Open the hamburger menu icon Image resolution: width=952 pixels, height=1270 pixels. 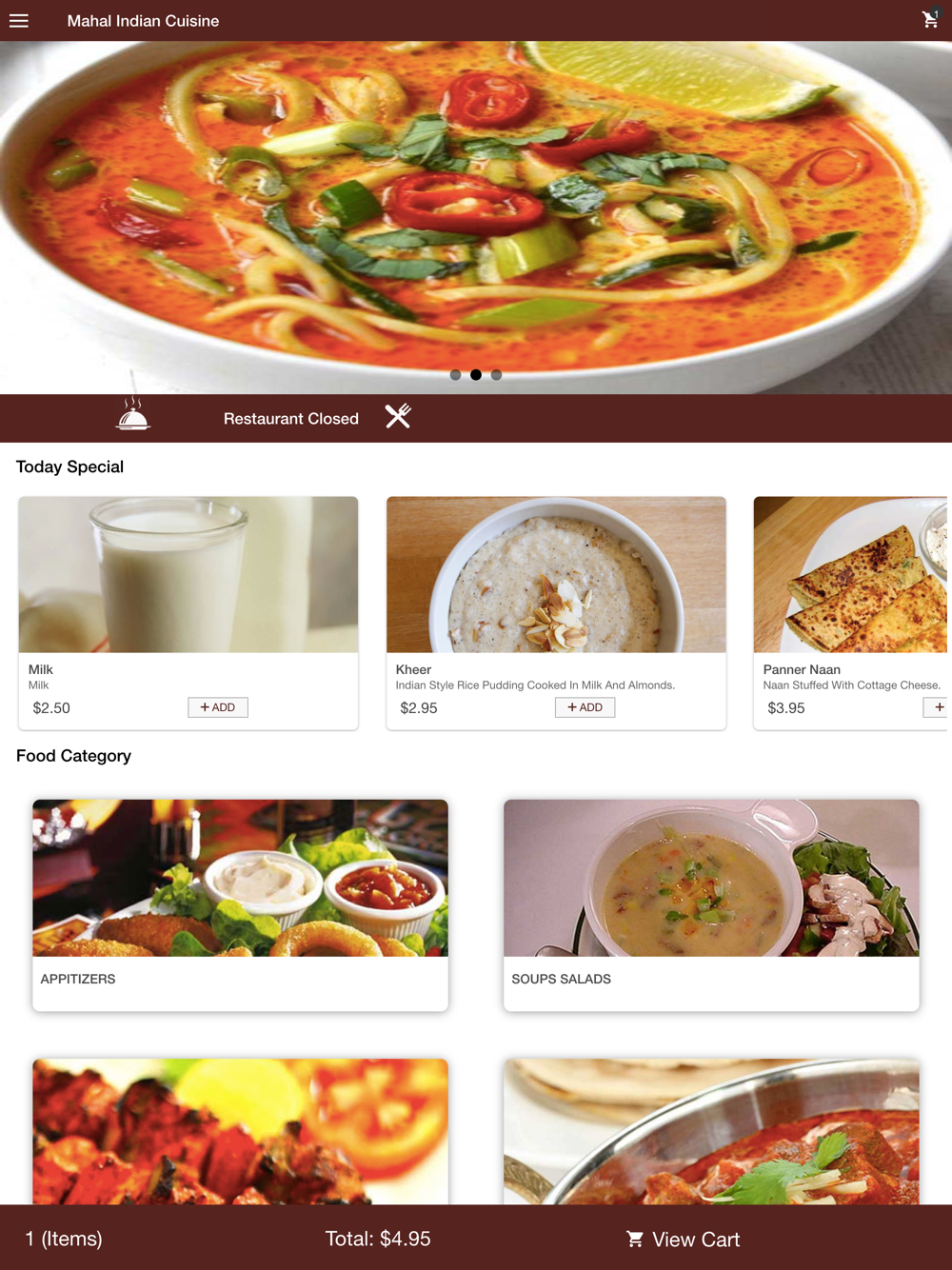19,20
